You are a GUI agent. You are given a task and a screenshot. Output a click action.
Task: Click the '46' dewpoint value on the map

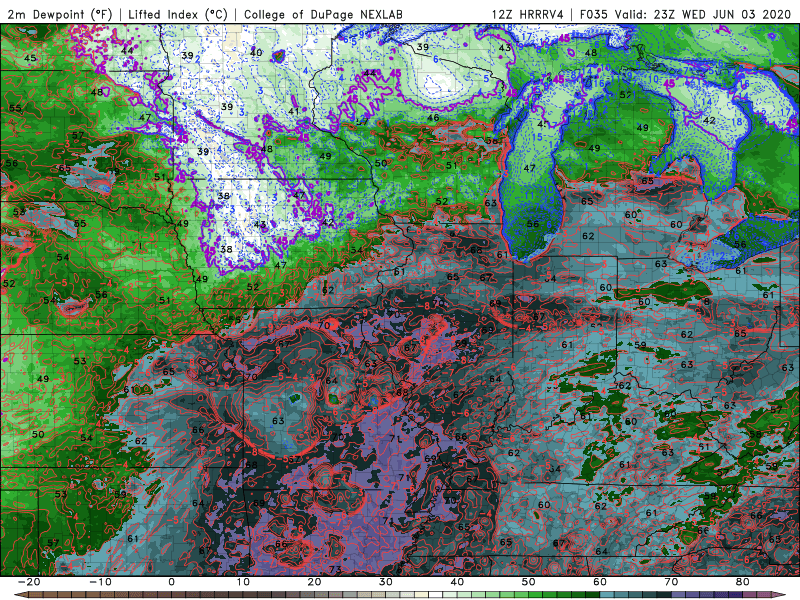(x=433, y=118)
